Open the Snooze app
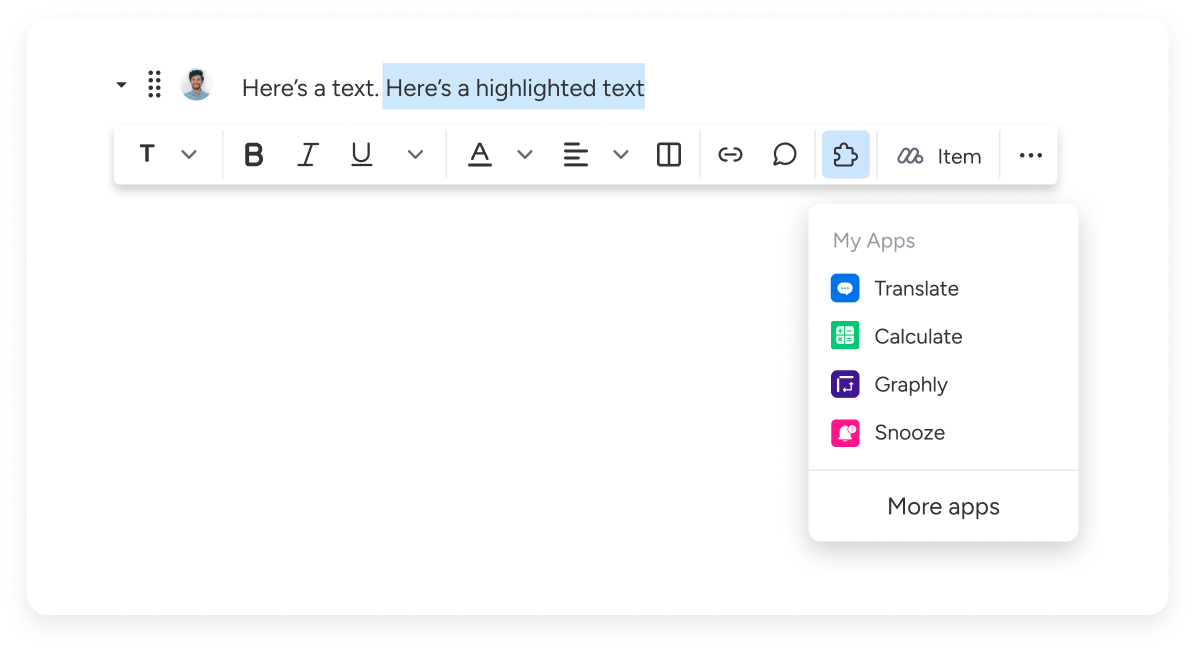This screenshot has width=1196, height=652. [x=909, y=432]
